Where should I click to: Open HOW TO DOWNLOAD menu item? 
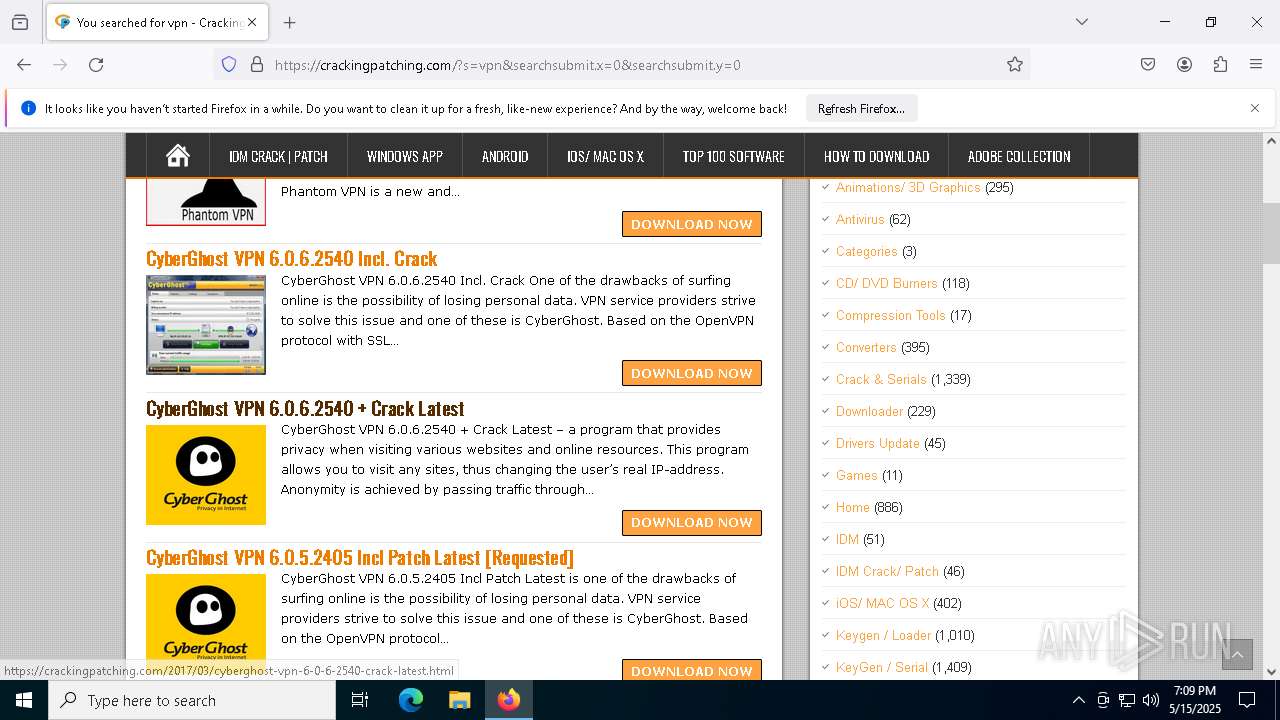point(877,156)
